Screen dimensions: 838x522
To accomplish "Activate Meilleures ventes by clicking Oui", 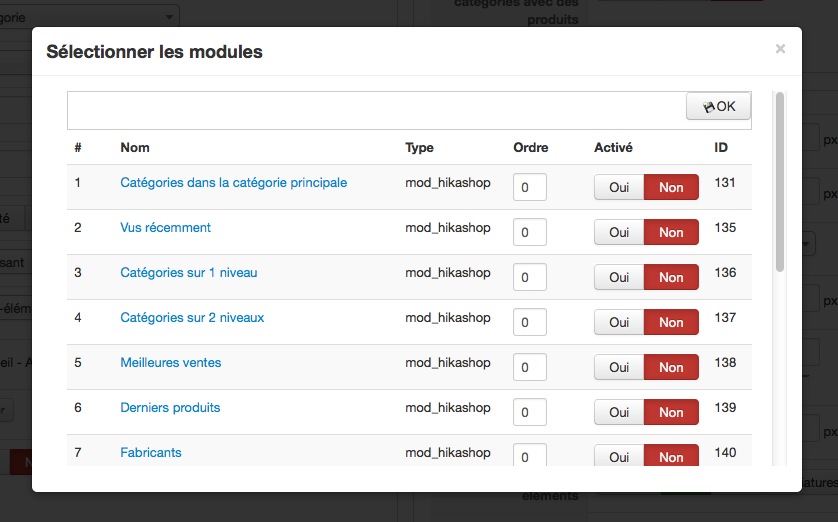I will pos(619,367).
